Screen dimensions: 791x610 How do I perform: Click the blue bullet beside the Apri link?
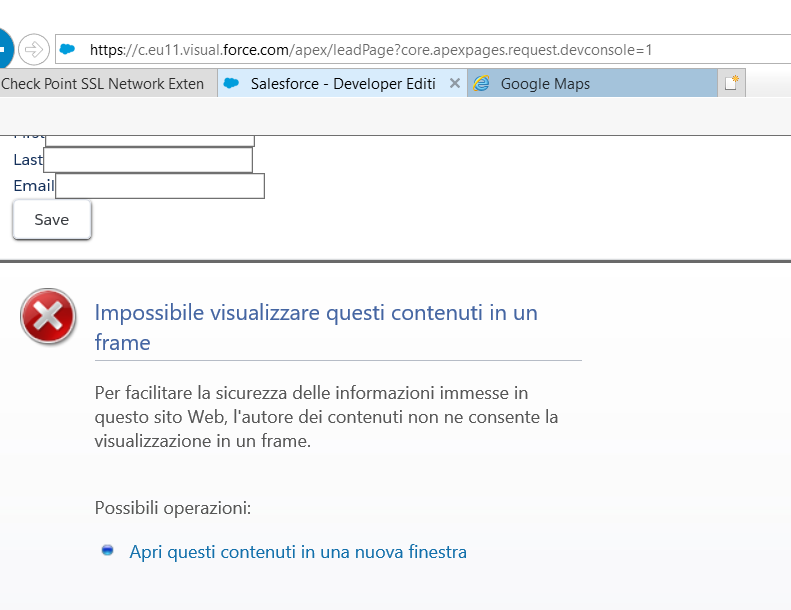[108, 551]
